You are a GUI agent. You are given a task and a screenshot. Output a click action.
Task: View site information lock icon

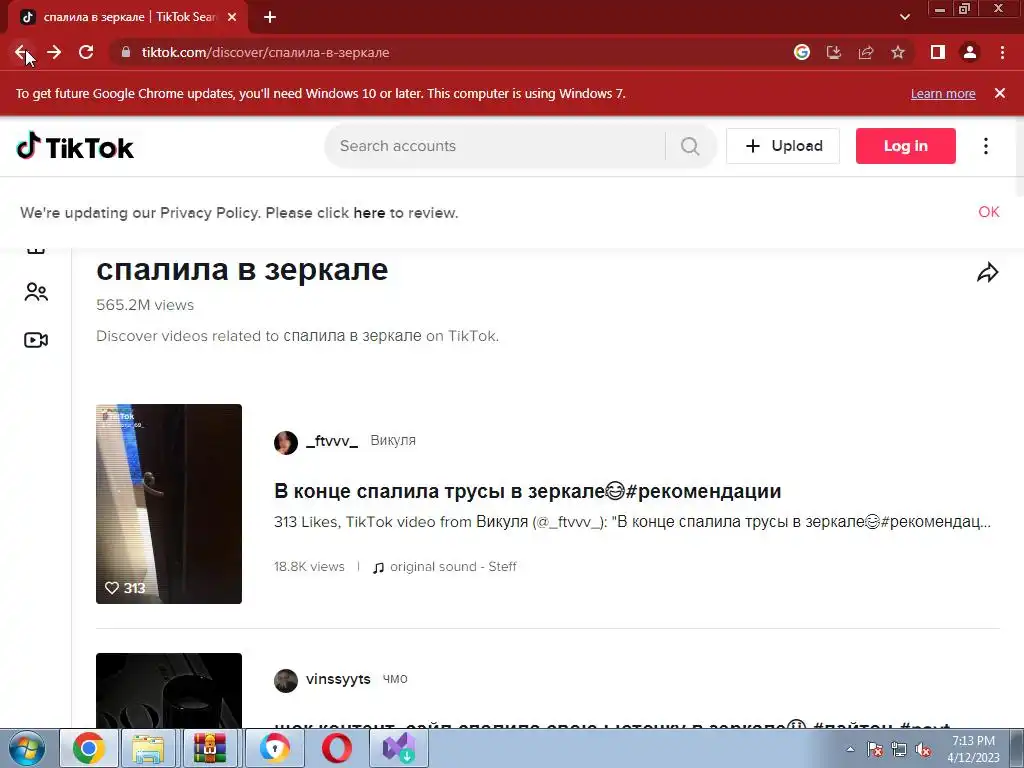click(126, 52)
